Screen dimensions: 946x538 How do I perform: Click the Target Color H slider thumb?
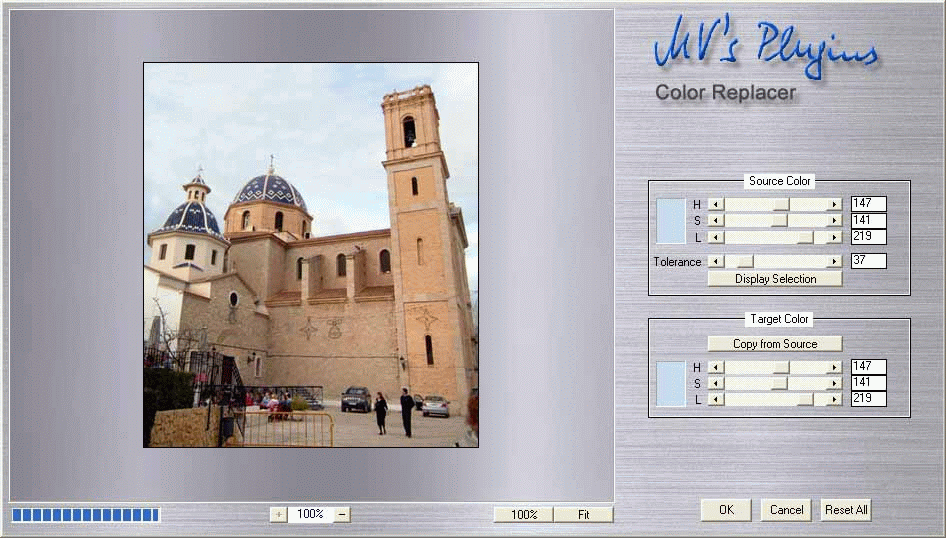click(x=781, y=367)
